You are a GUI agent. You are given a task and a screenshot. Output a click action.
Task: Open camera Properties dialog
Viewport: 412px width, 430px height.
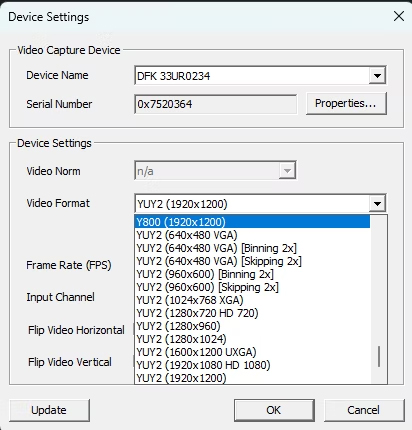(346, 103)
